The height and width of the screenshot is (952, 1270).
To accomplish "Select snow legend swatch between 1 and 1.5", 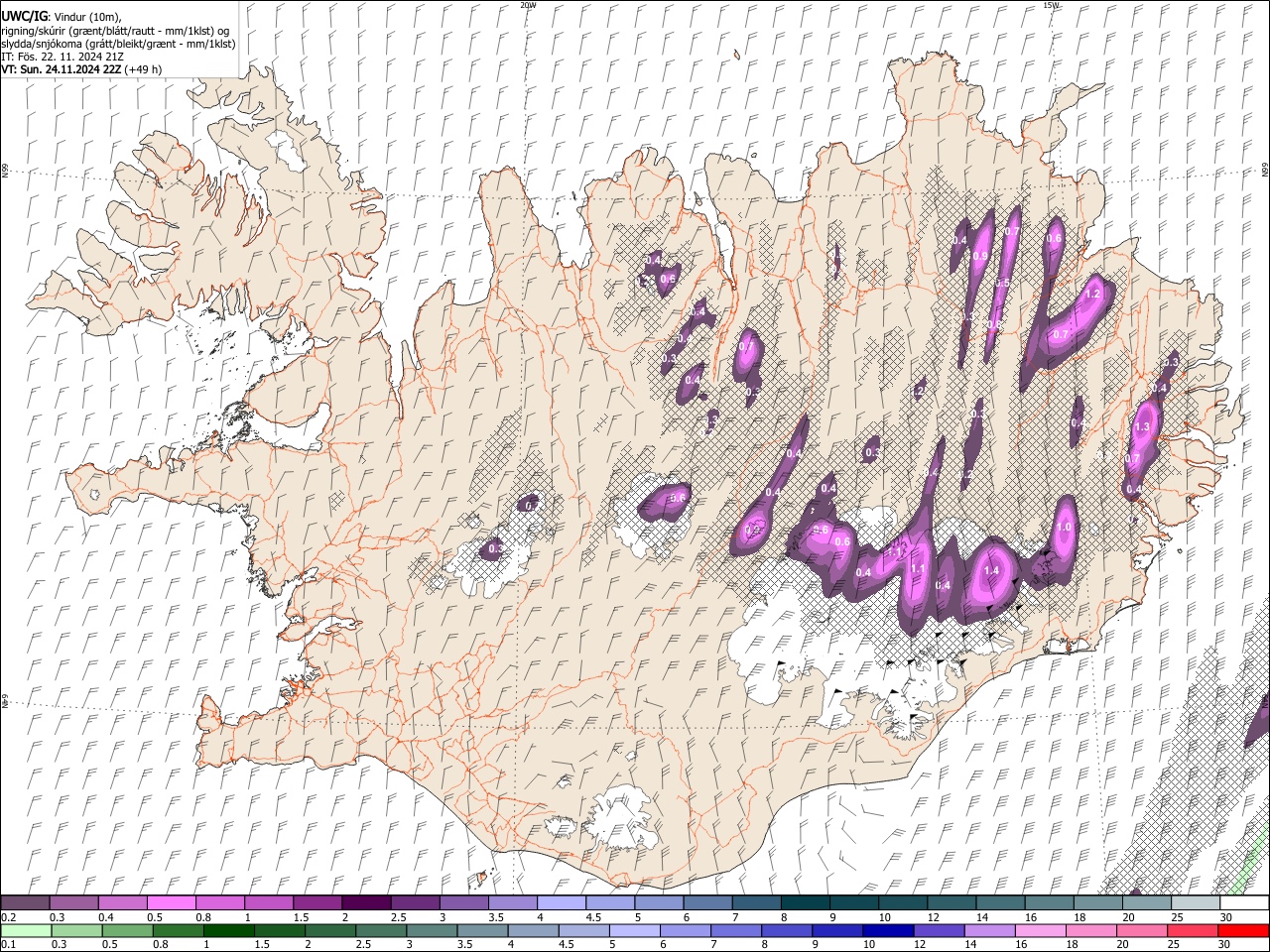I will click(268, 903).
